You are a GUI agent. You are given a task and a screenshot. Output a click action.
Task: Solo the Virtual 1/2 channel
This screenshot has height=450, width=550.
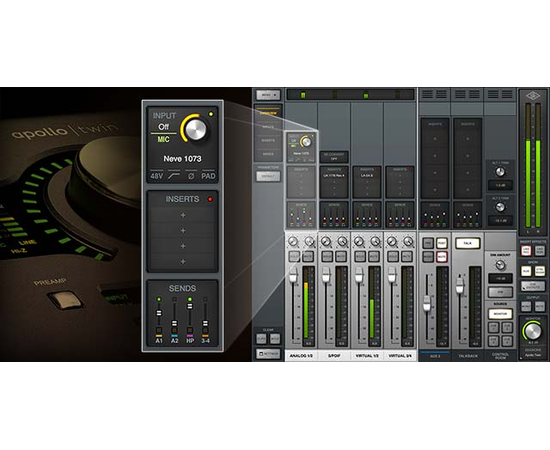[x=360, y=256]
